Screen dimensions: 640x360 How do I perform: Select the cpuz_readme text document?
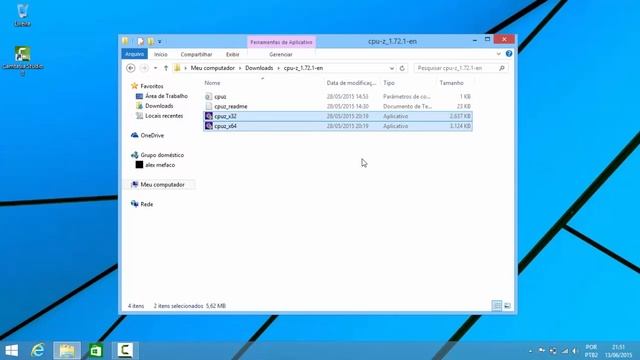(338, 107)
